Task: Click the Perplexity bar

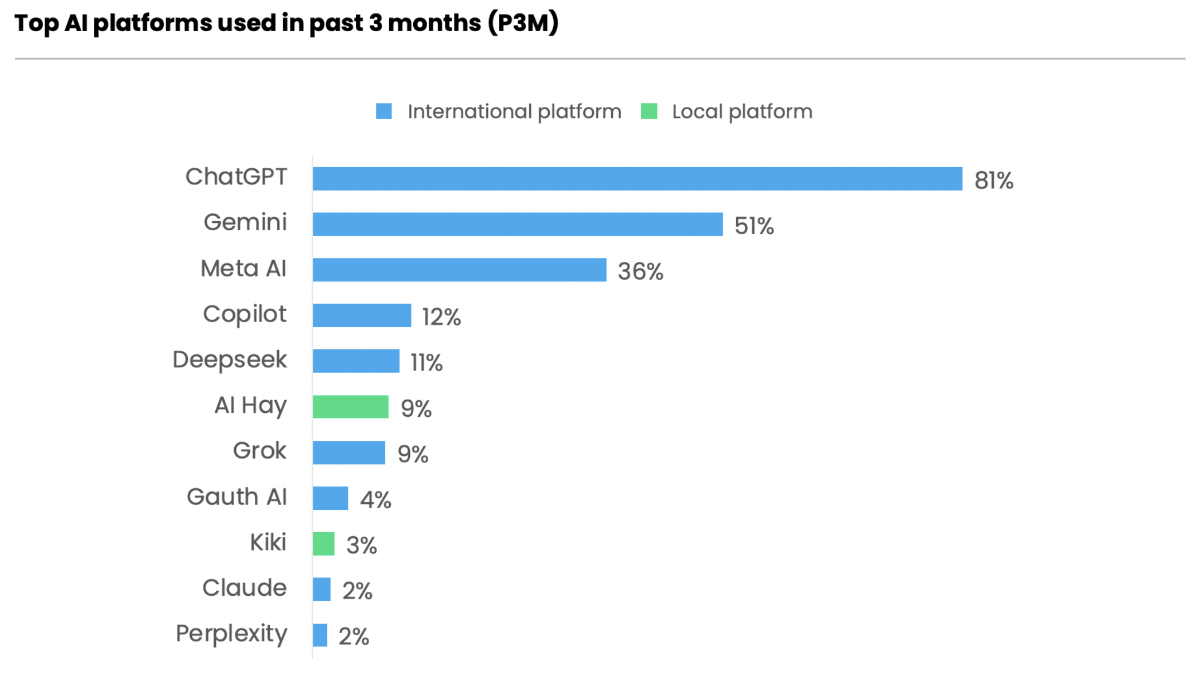Action: tap(320, 635)
